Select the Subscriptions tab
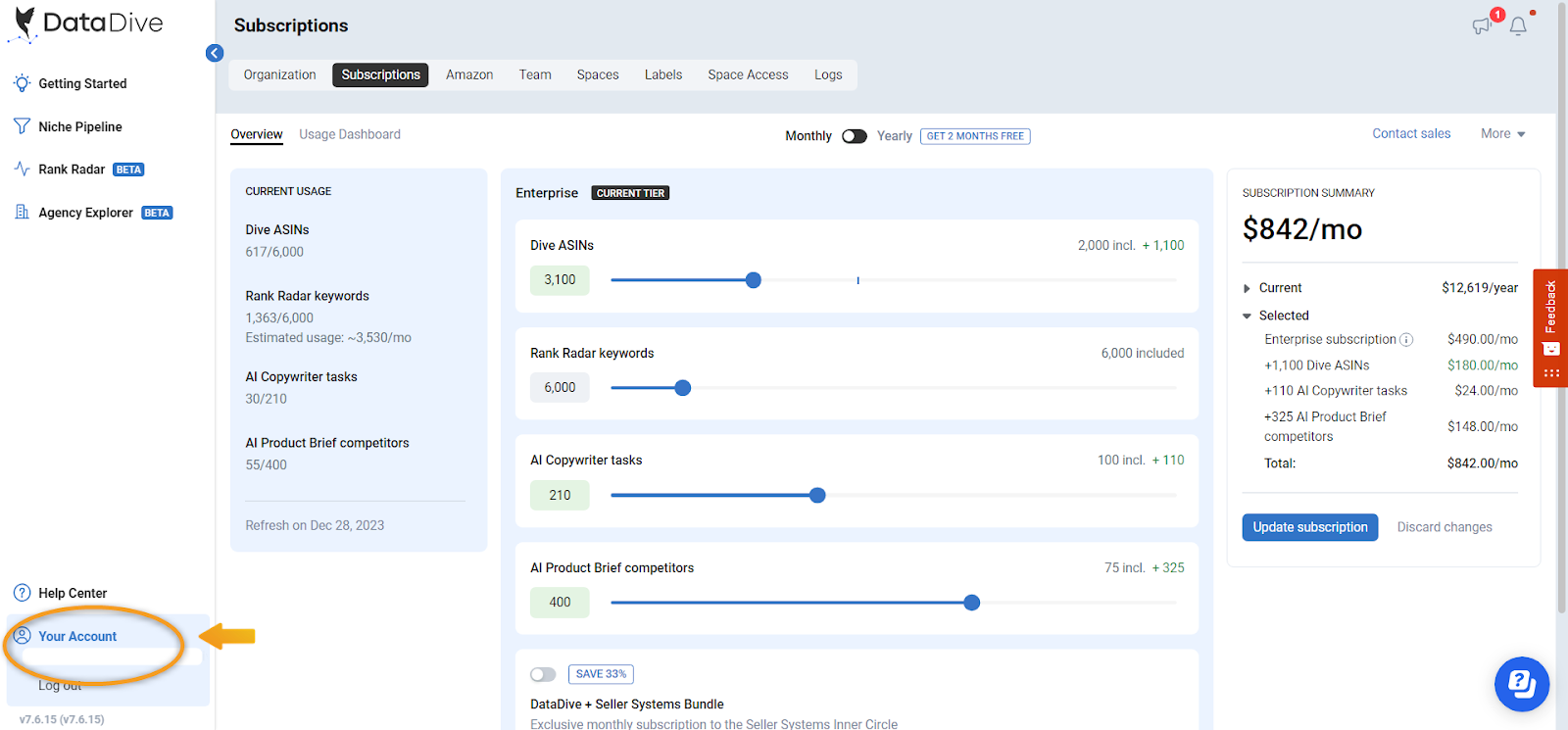The height and width of the screenshot is (730, 1568). [x=380, y=74]
